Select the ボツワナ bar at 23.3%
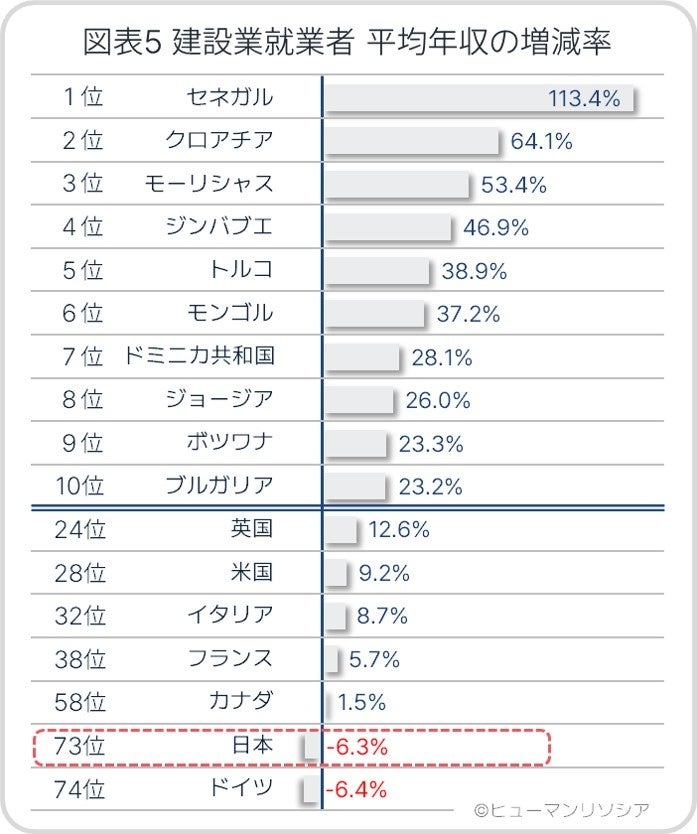 tap(355, 443)
